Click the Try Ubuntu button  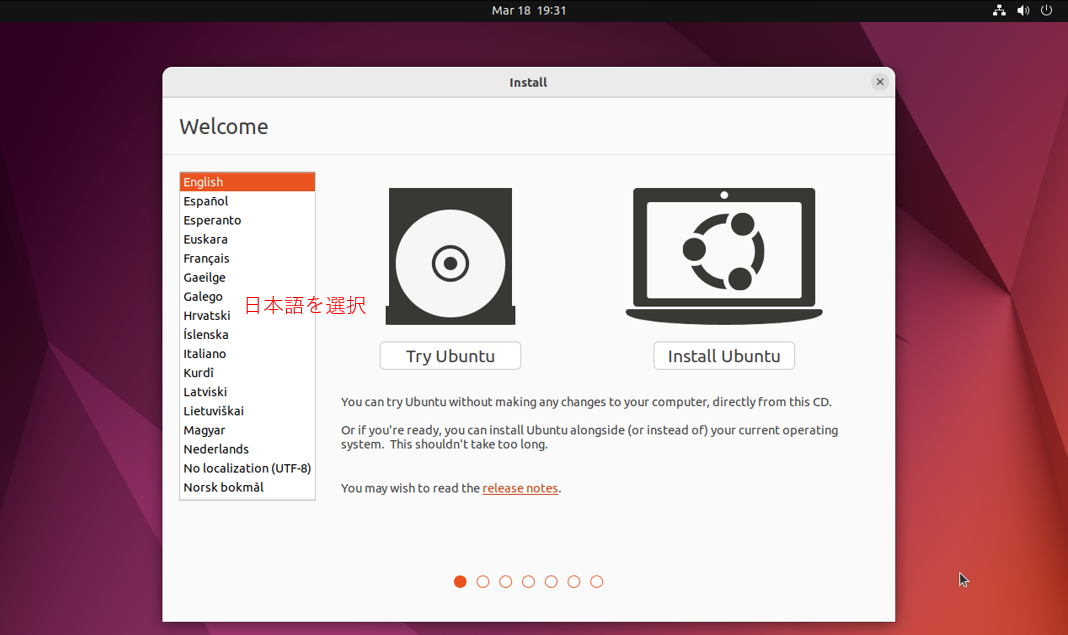pos(450,356)
